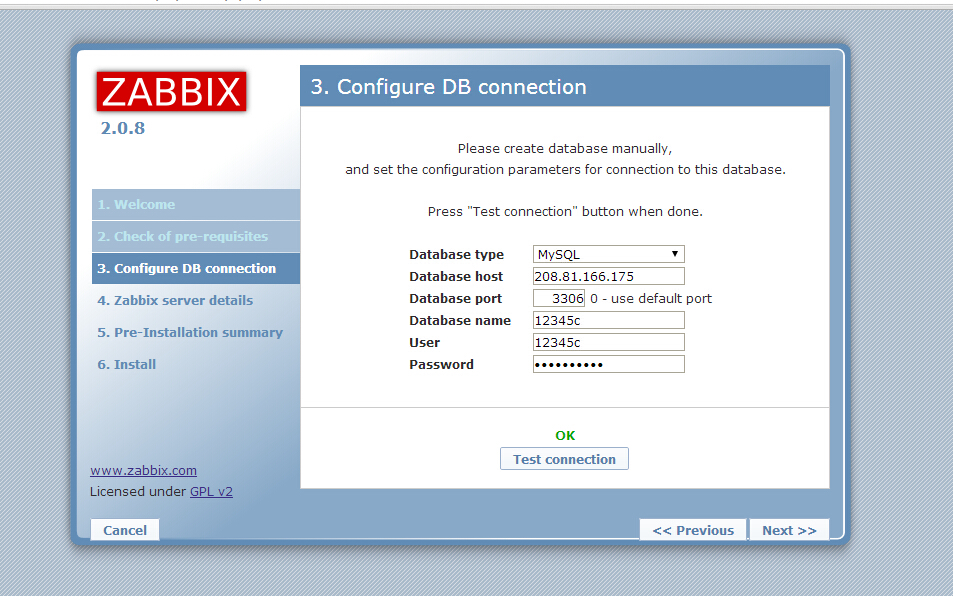Select step 3. Configure DB connection
The image size is (953, 596).
pos(196,269)
